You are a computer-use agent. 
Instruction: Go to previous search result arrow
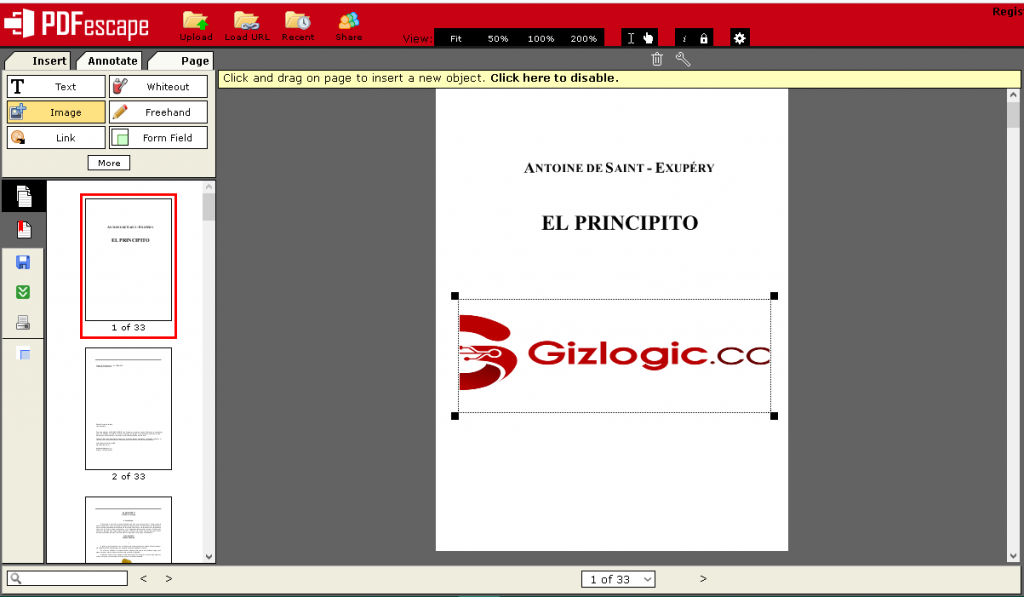(144, 579)
